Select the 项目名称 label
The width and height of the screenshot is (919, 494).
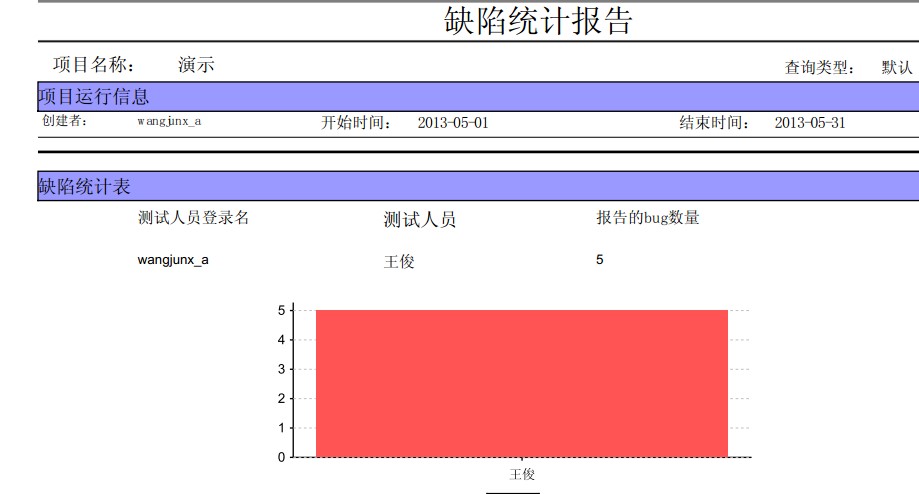94,64
